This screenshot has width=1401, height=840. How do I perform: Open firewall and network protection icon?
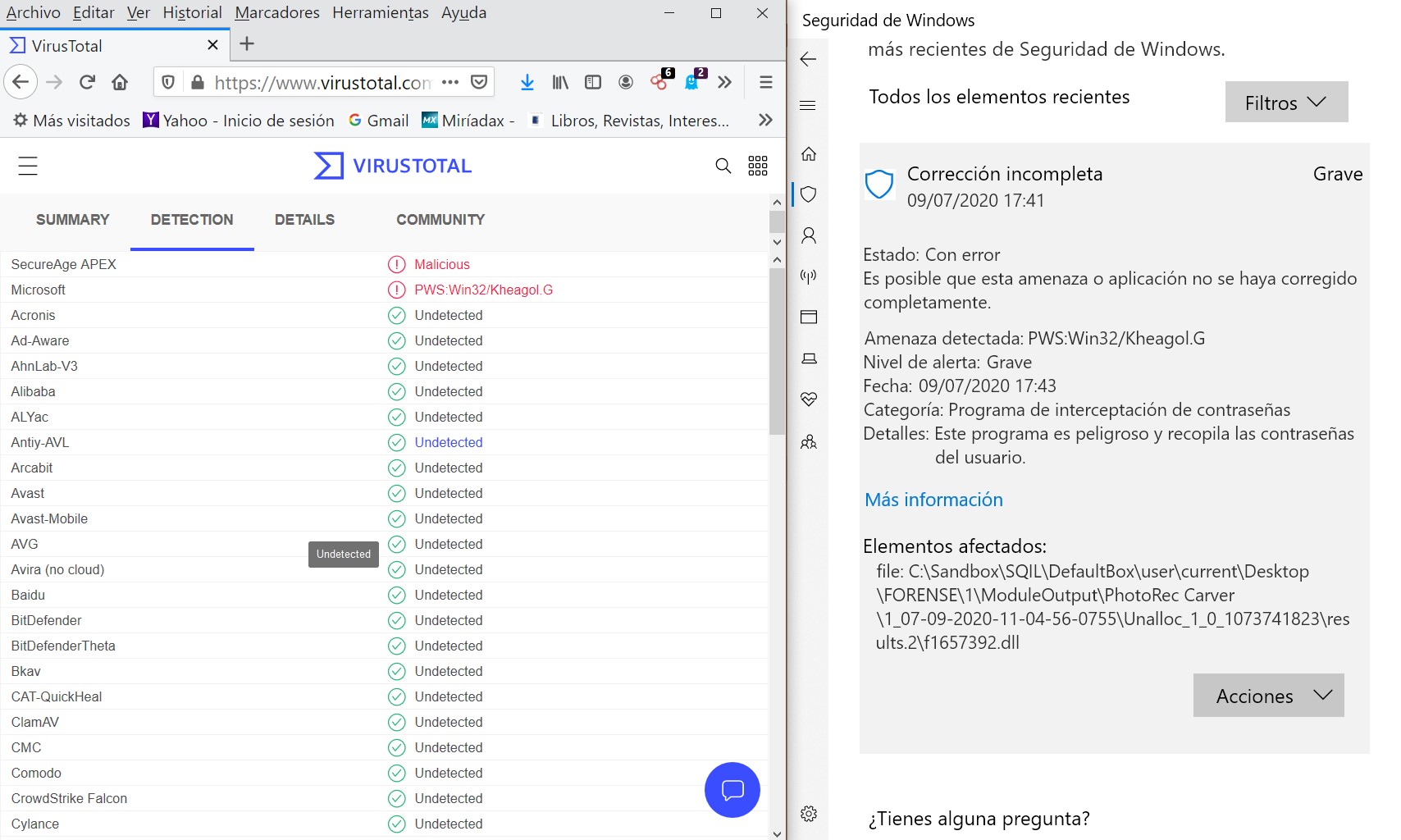[809, 276]
